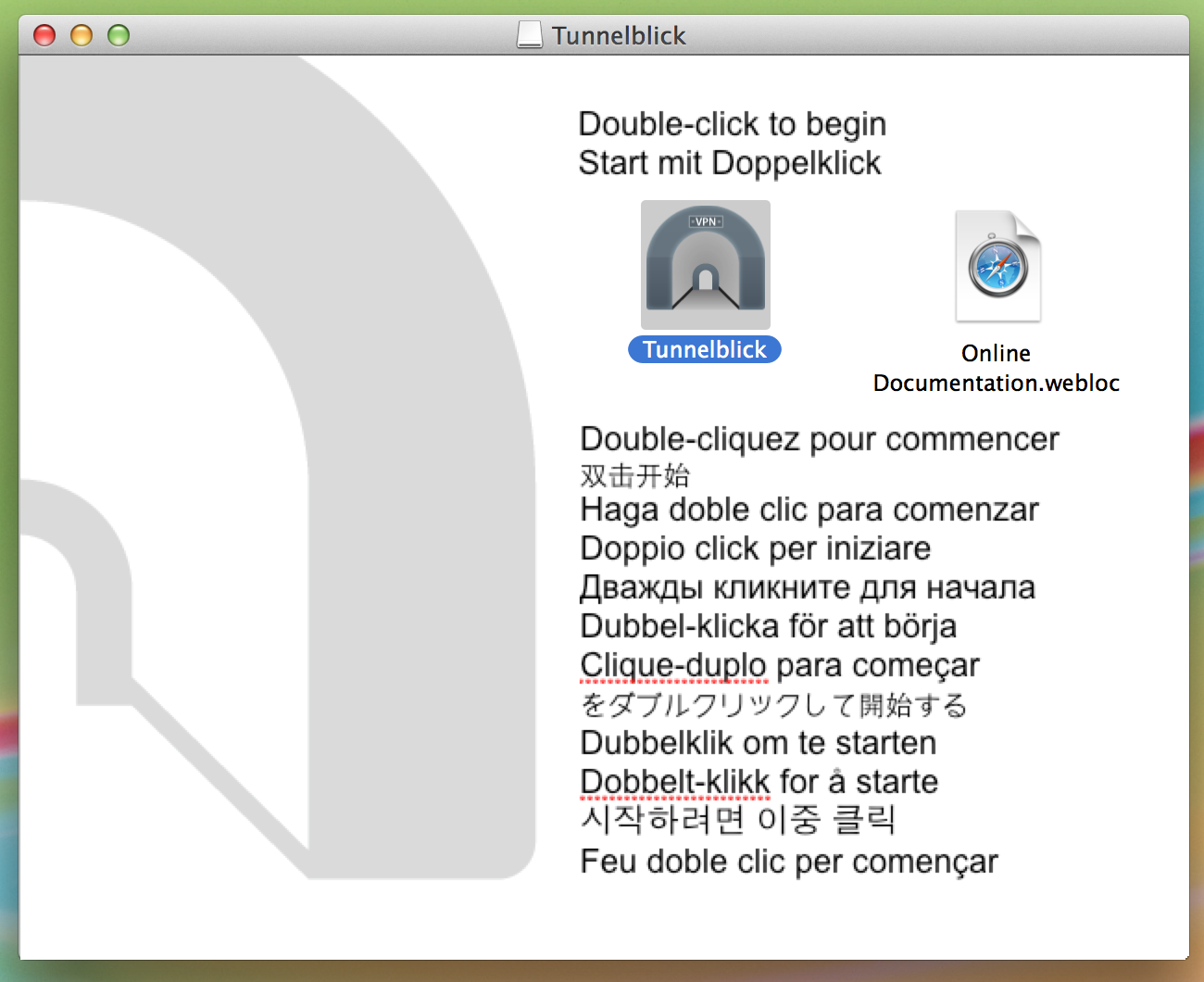
Task: Click the "Start mit Doppelklick" line
Action: click(x=730, y=163)
